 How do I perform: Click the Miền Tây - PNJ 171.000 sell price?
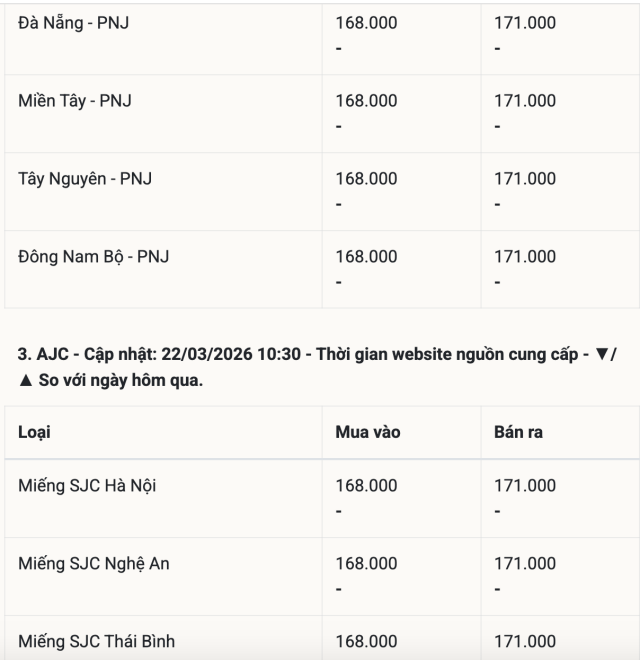coord(526,101)
